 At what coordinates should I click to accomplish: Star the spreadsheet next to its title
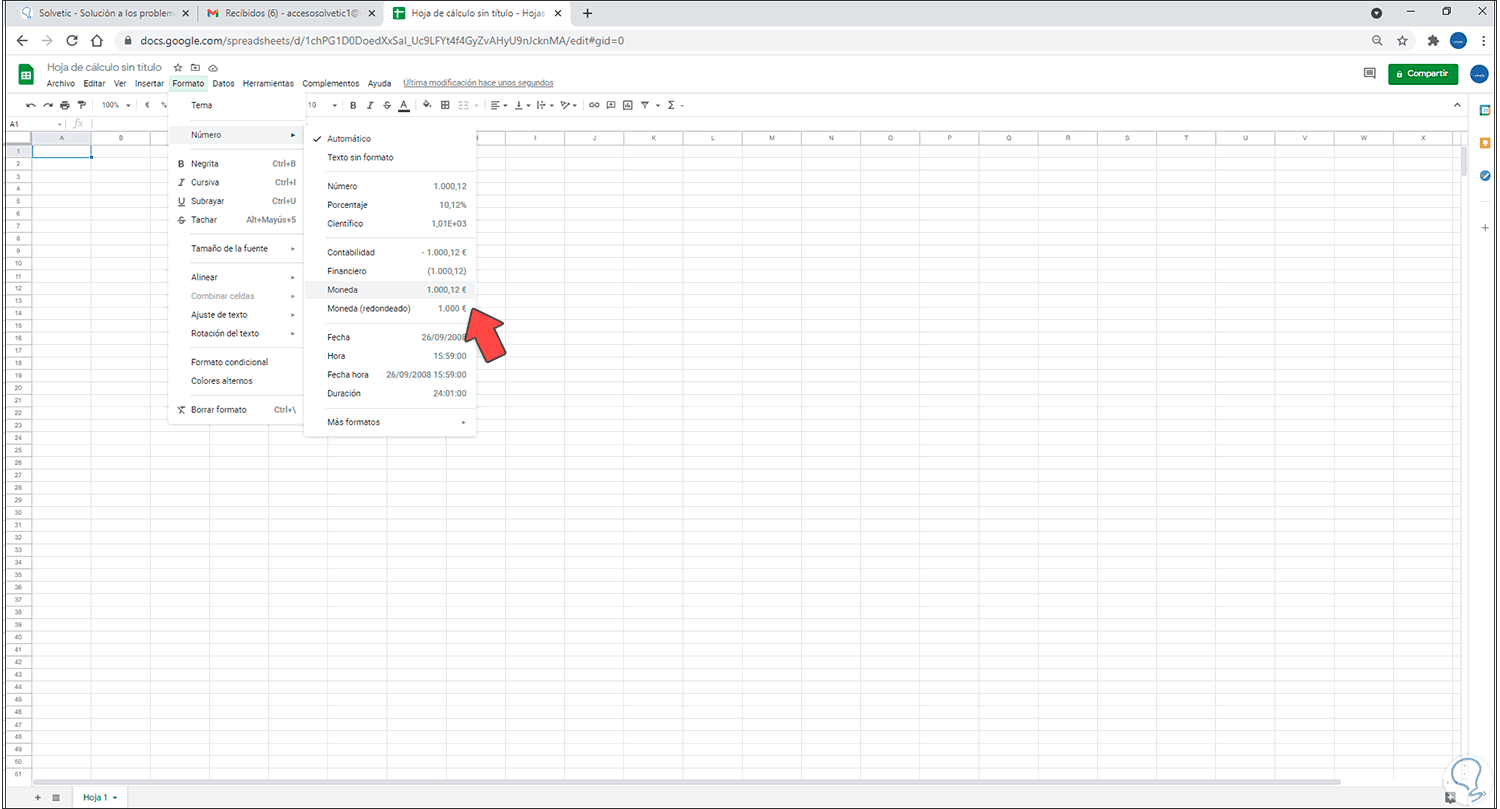tap(178, 68)
